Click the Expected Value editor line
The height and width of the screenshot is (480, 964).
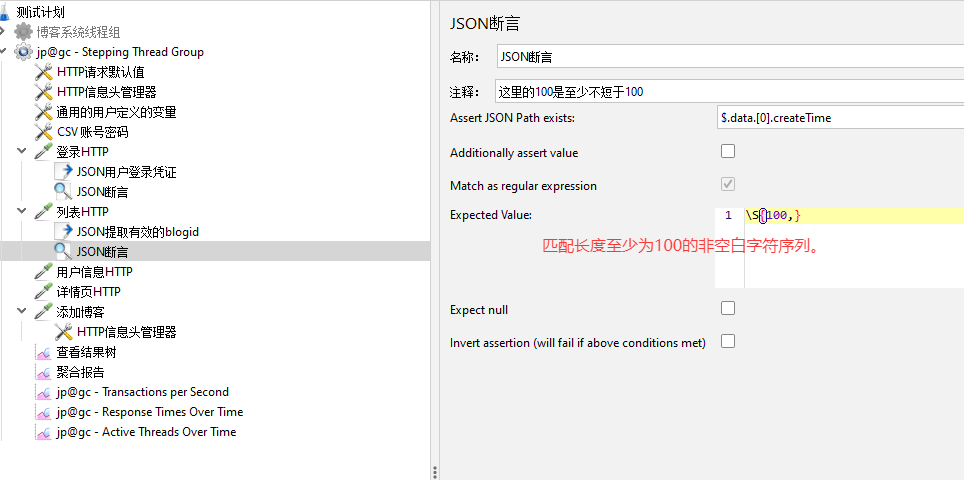tap(854, 216)
